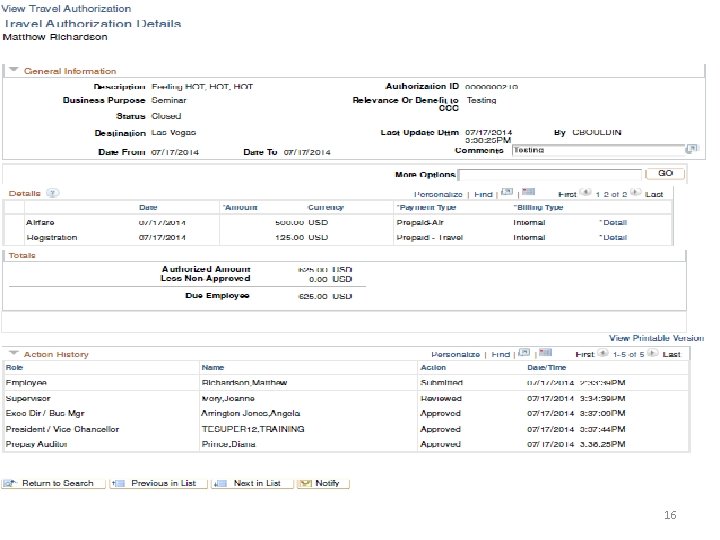720x540 pixels.
Task: Sort by Date/Time column header
Action: [546, 367]
